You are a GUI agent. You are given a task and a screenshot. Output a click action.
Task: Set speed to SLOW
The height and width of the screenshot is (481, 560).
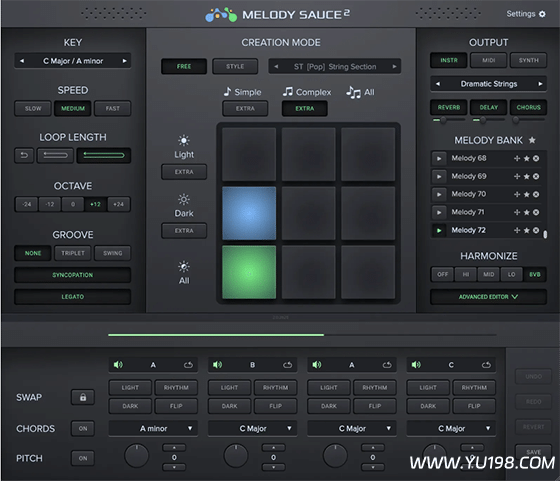point(33,109)
